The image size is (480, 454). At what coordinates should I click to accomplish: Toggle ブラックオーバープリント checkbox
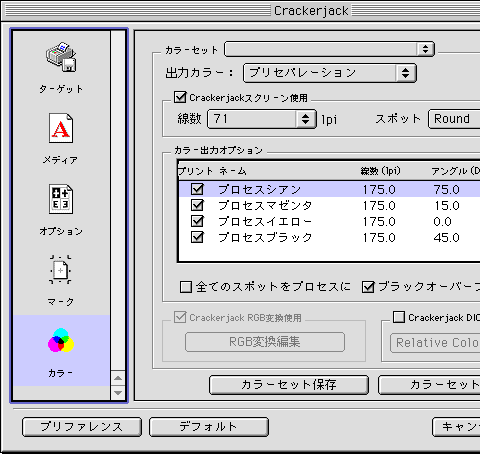point(368,287)
